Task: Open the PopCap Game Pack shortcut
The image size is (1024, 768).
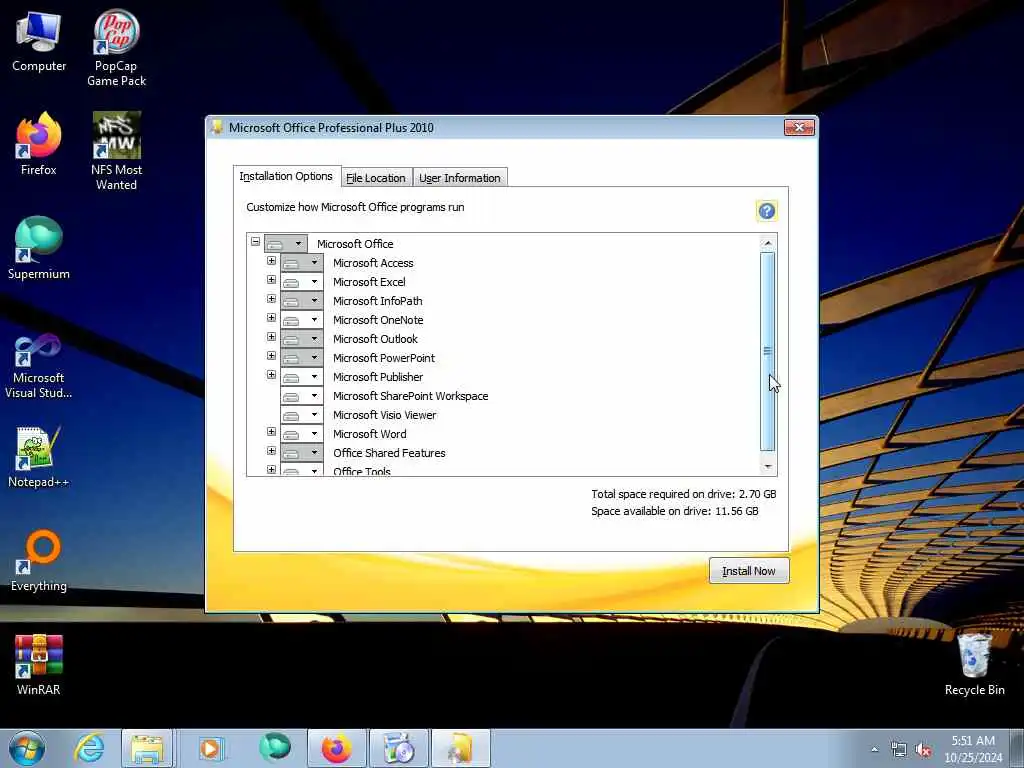Action: click(116, 49)
